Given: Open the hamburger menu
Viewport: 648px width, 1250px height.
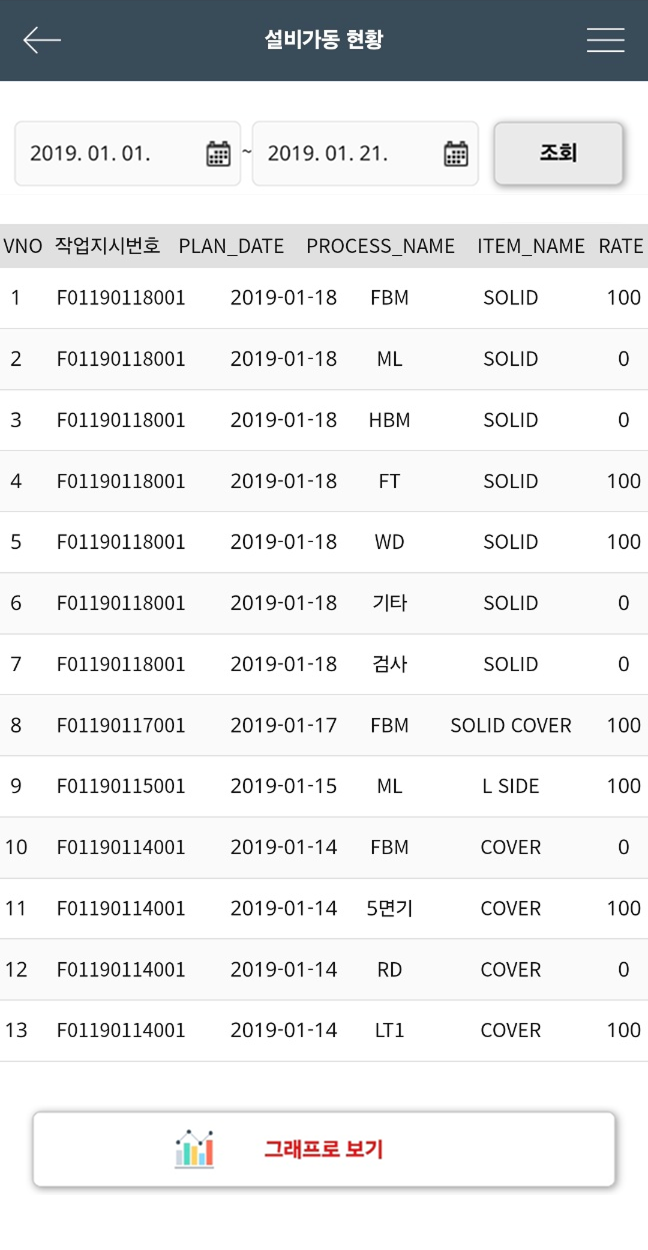Looking at the screenshot, I should 605,40.
